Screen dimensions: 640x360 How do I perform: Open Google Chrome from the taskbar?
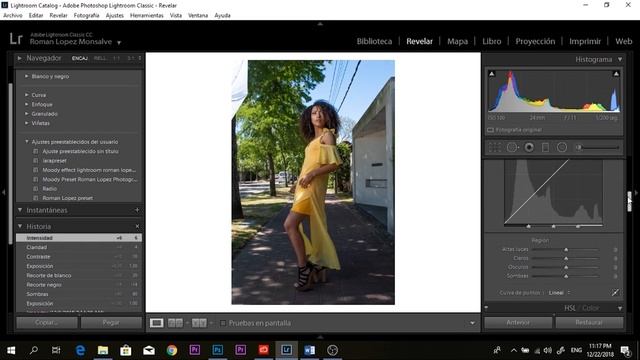pyautogui.click(x=172, y=350)
